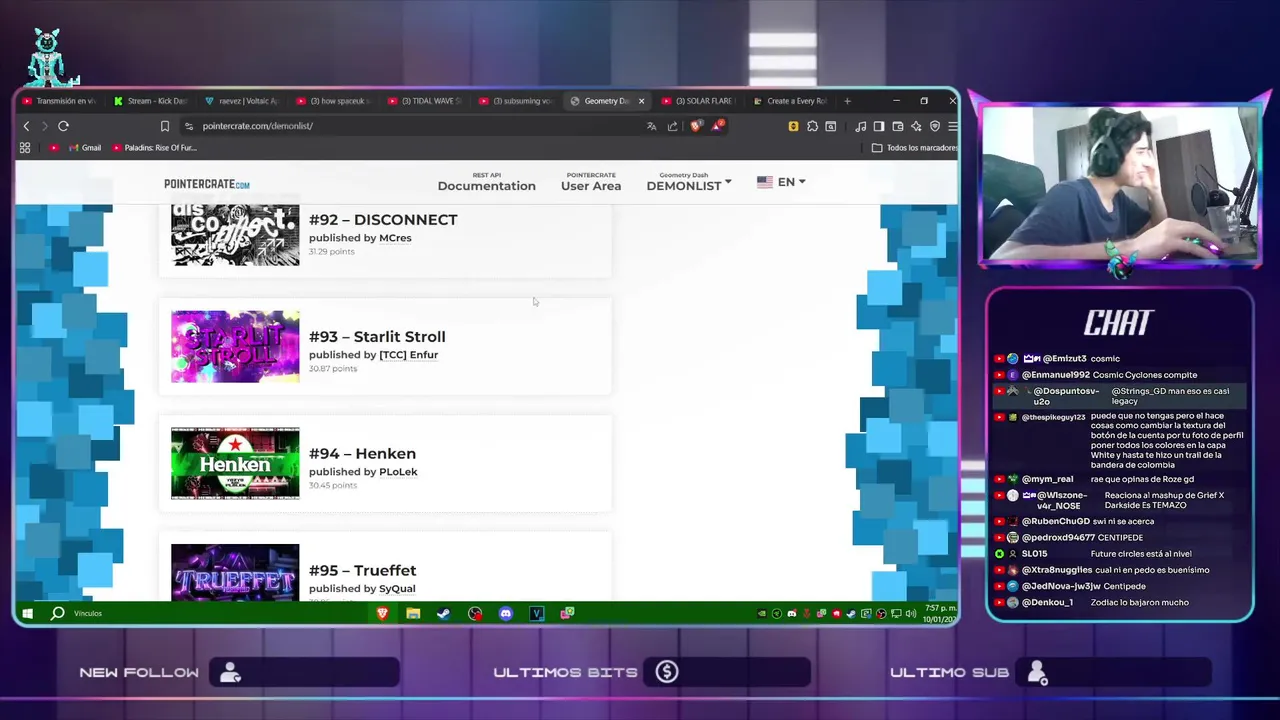Click publisher name MCres
The height and width of the screenshot is (720, 1280).
pyautogui.click(x=395, y=238)
